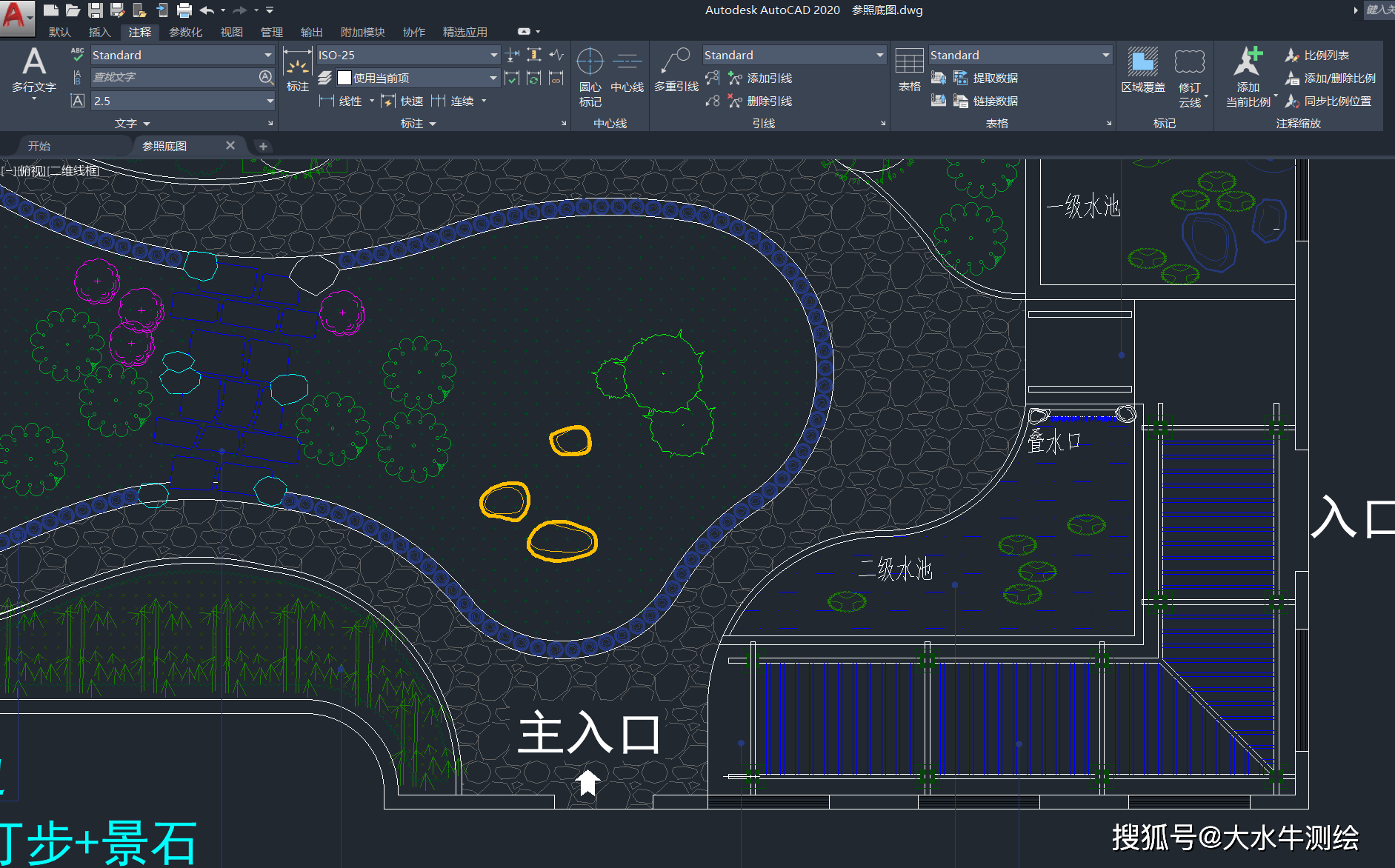Image resolution: width=1395 pixels, height=868 pixels.
Task: Click the plot printer icon in quick access toolbar
Action: pos(184,10)
